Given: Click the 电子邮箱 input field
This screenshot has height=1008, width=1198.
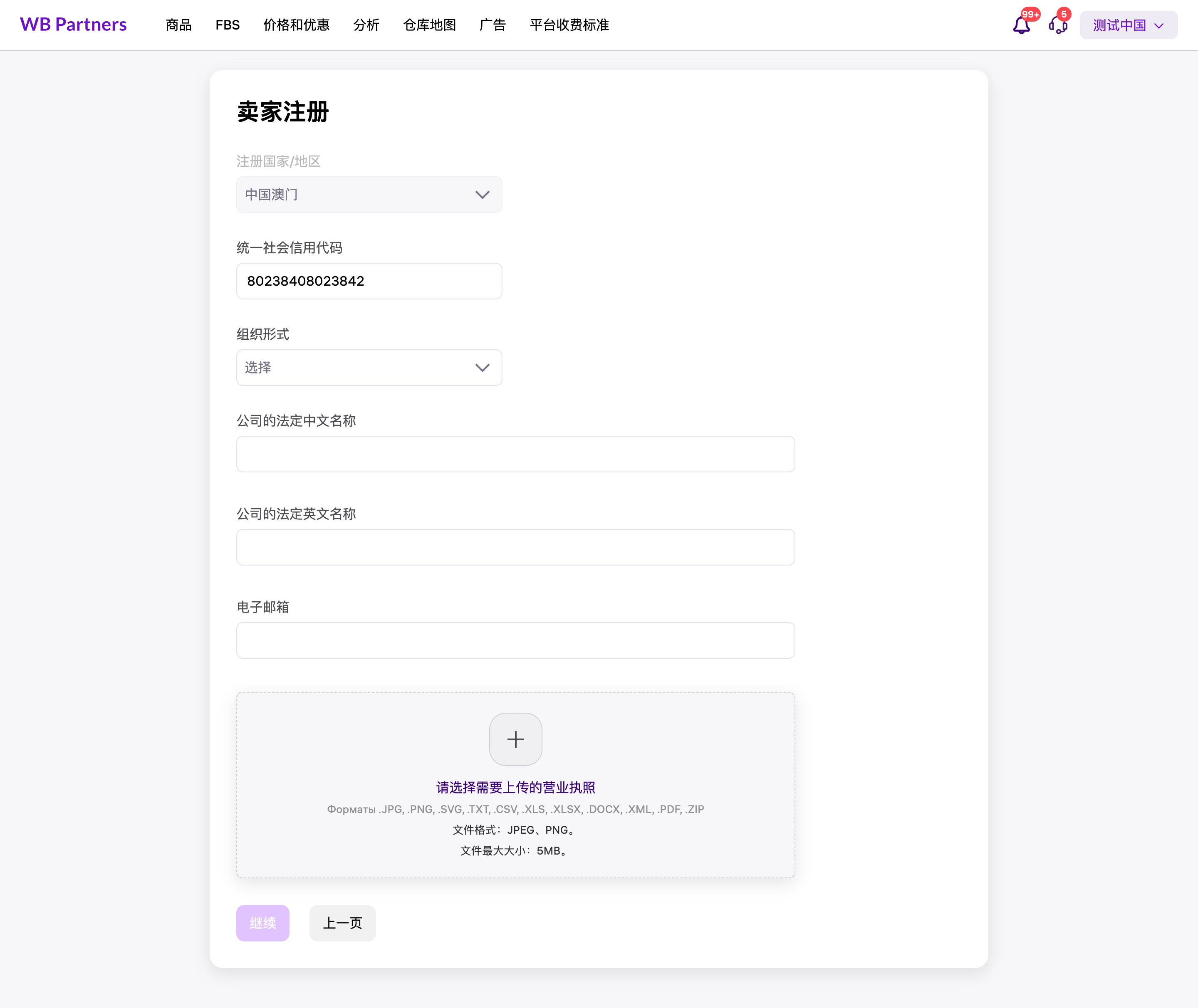Looking at the screenshot, I should coord(515,640).
